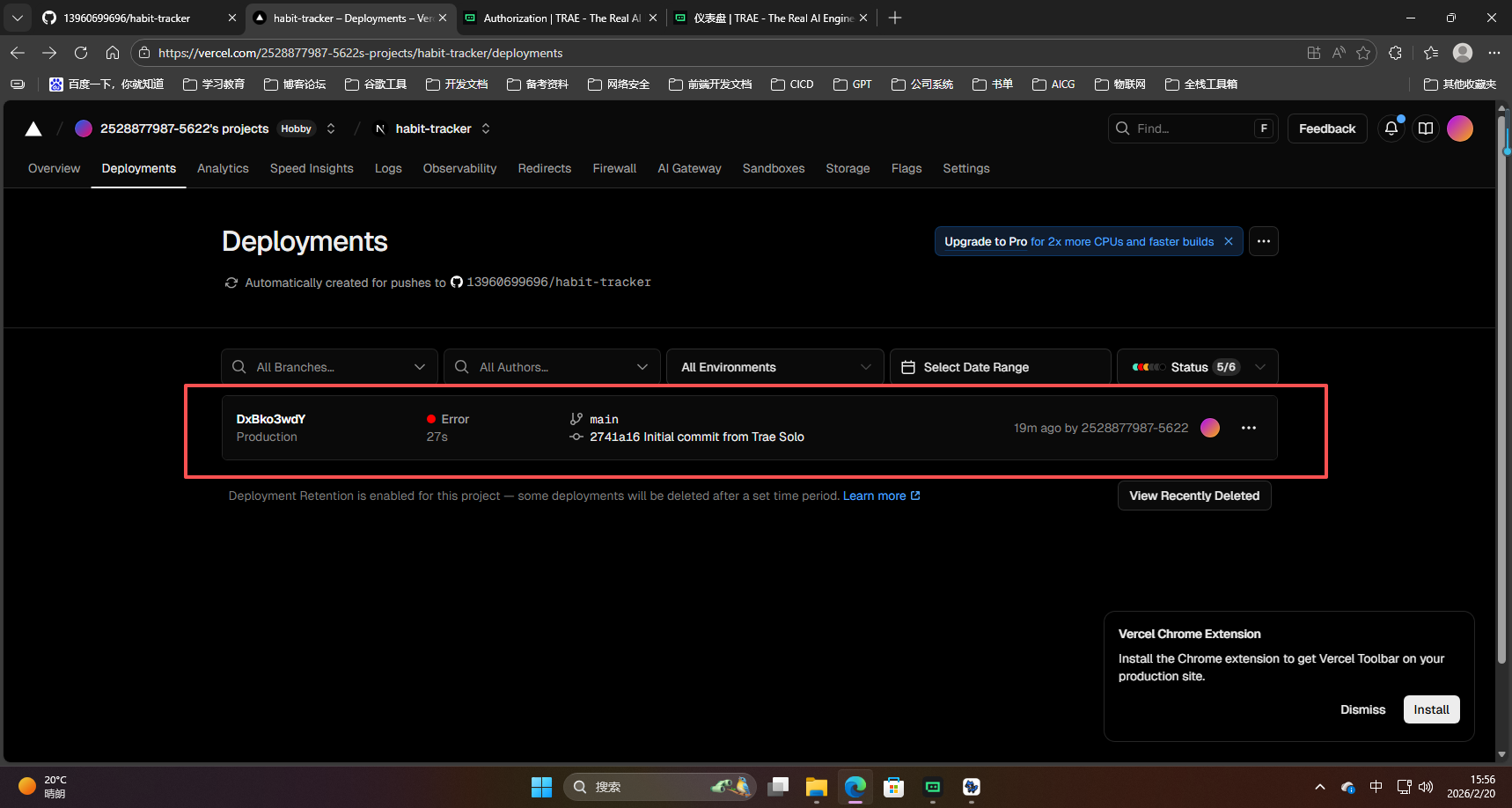Screen dimensions: 1512x808
Task: Click the Vercel triangle logo
Action: 33,129
